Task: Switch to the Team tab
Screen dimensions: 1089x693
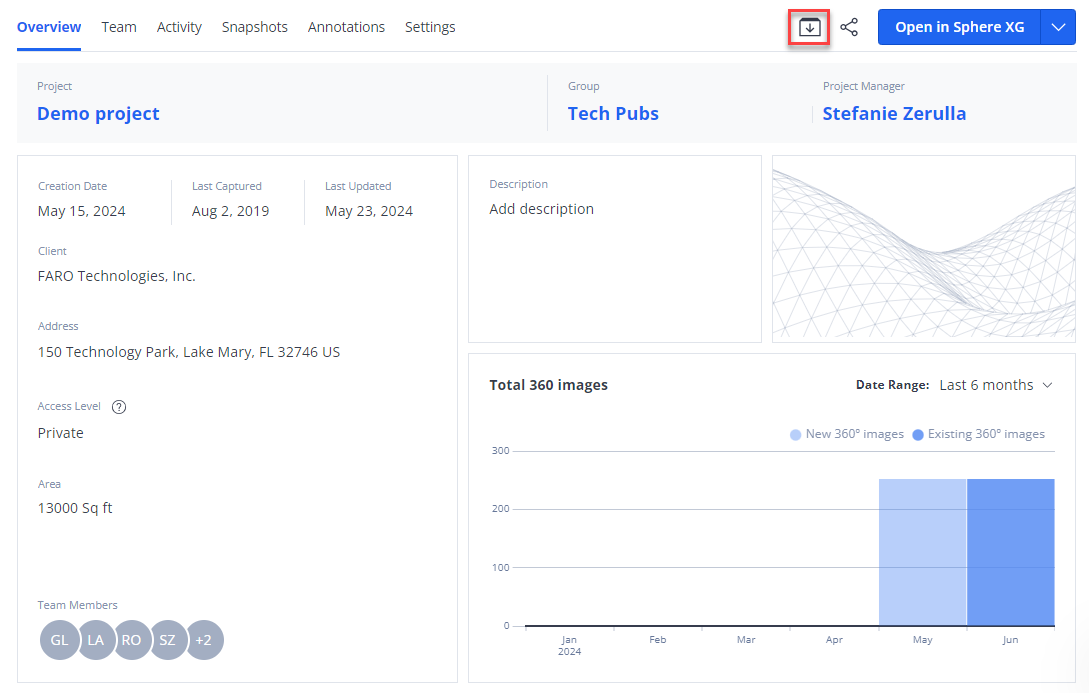Action: (x=119, y=27)
